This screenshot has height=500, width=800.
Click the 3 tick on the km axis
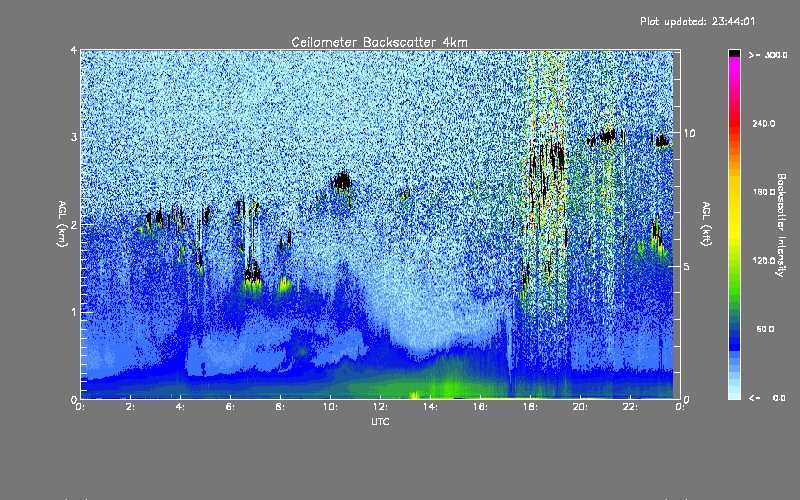[x=74, y=137]
